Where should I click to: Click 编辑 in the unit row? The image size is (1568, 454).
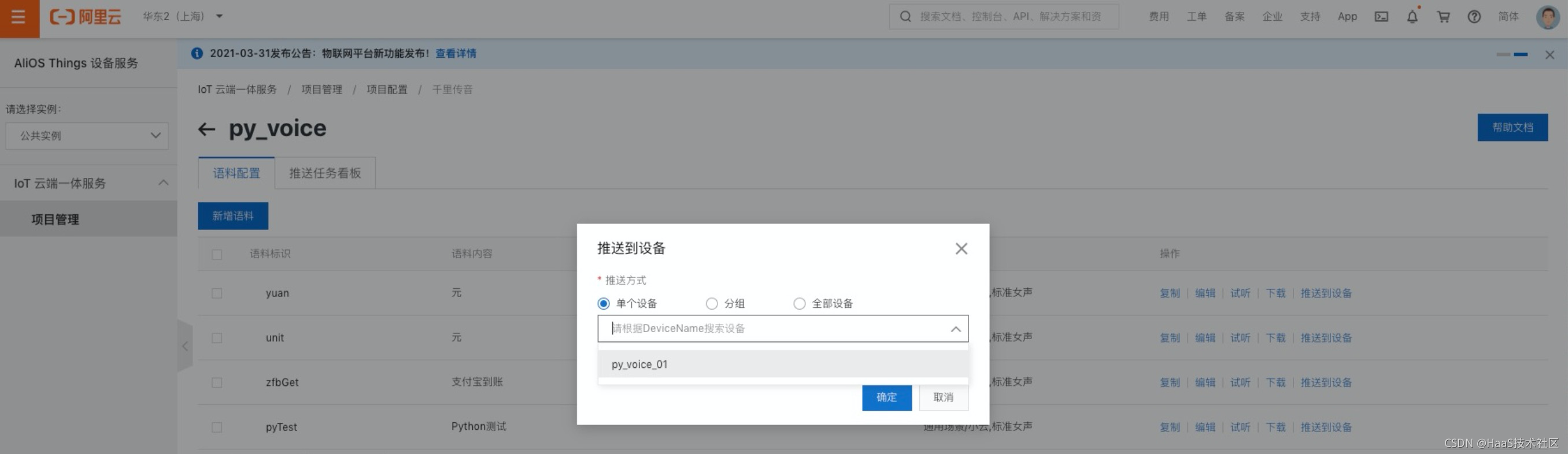coord(1204,338)
